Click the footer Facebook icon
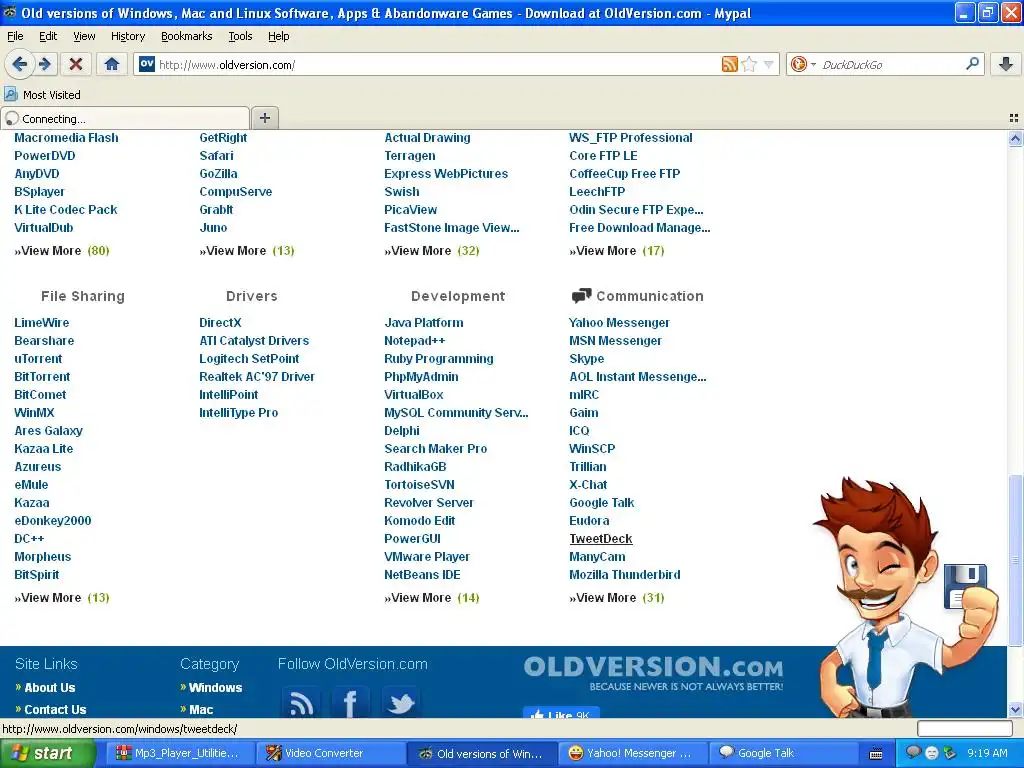 351,703
